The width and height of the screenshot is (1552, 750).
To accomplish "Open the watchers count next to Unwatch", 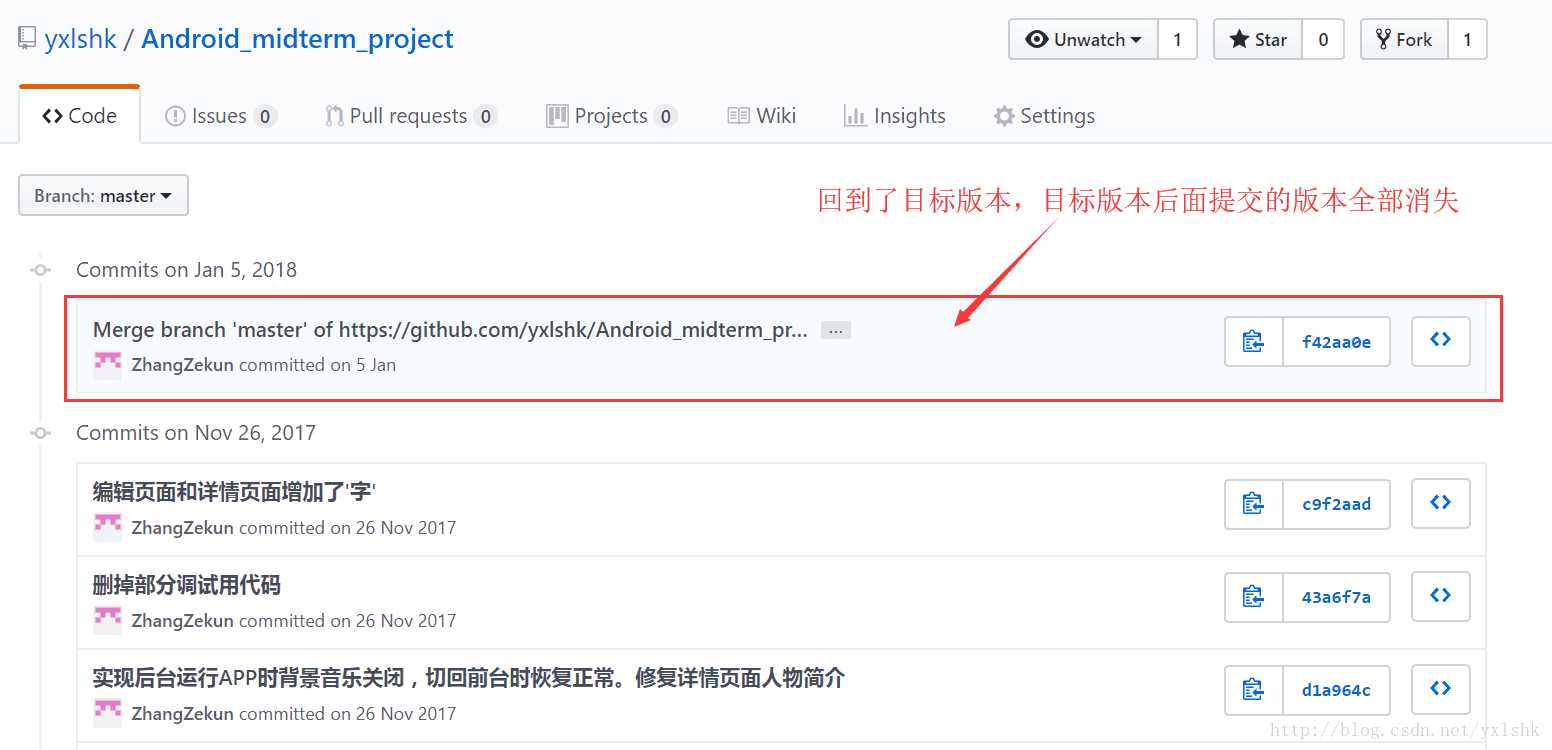I will [x=1177, y=40].
